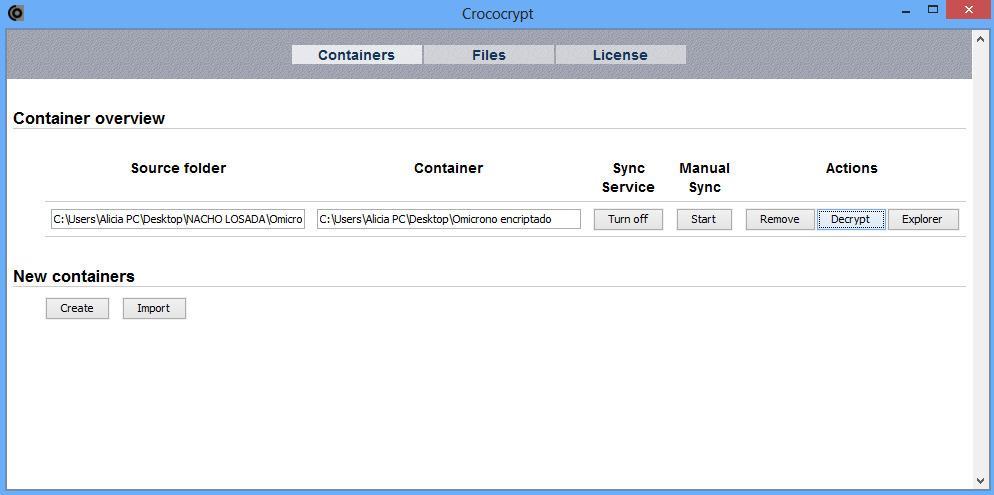This screenshot has height=495, width=994.
Task: Click the "Actions" column header
Action: pyautogui.click(x=851, y=168)
